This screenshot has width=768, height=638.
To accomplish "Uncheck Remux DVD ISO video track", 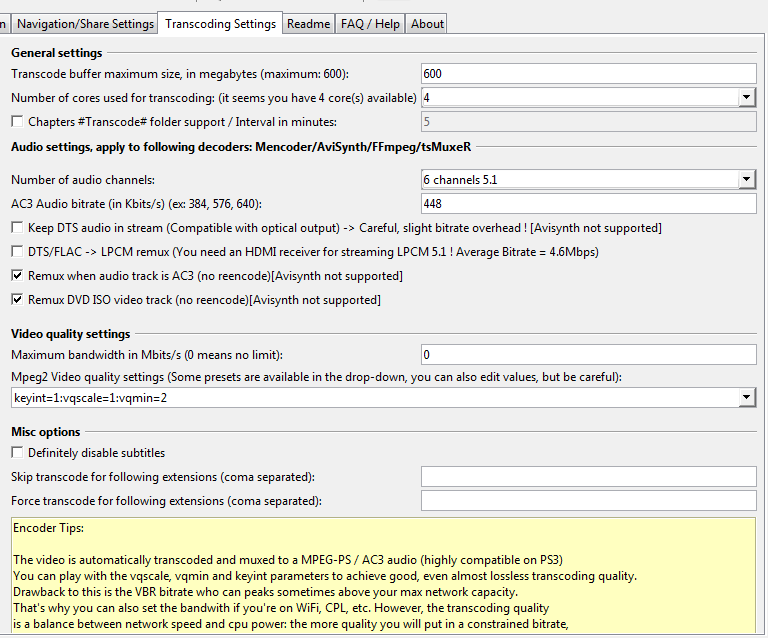I will click(x=17, y=300).
